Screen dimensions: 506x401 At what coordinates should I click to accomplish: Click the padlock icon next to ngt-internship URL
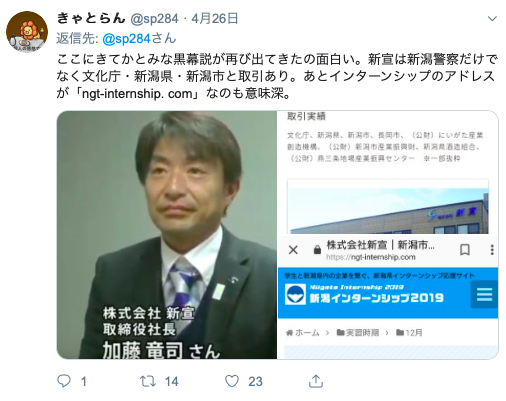click(317, 250)
